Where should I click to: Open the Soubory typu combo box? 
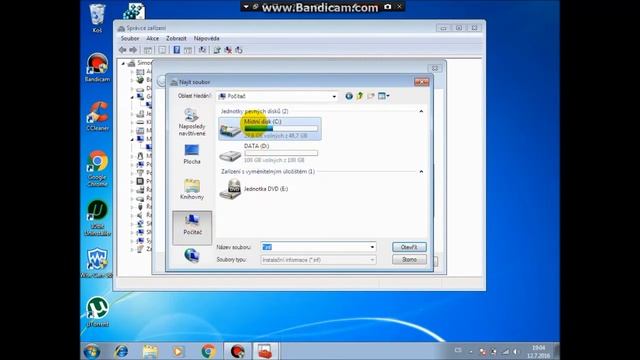318,260
